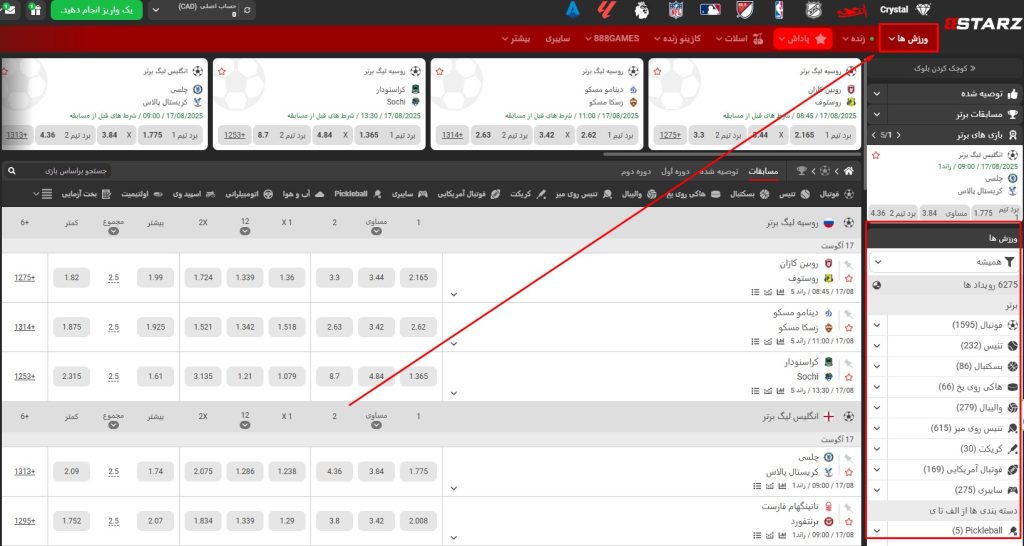Bet 4.84 draw in کراسنودار row
The width and height of the screenshot is (1024, 546).
[376, 376]
